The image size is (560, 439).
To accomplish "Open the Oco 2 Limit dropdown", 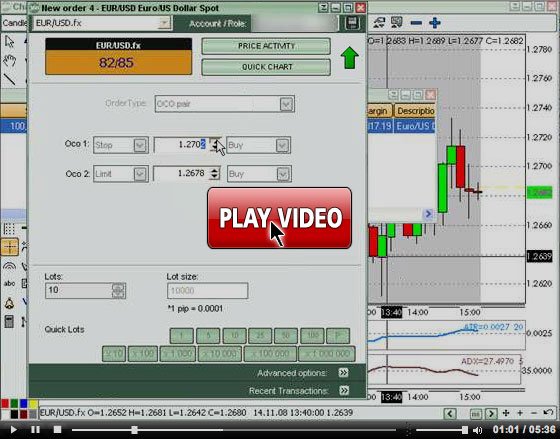I will tap(140, 174).
